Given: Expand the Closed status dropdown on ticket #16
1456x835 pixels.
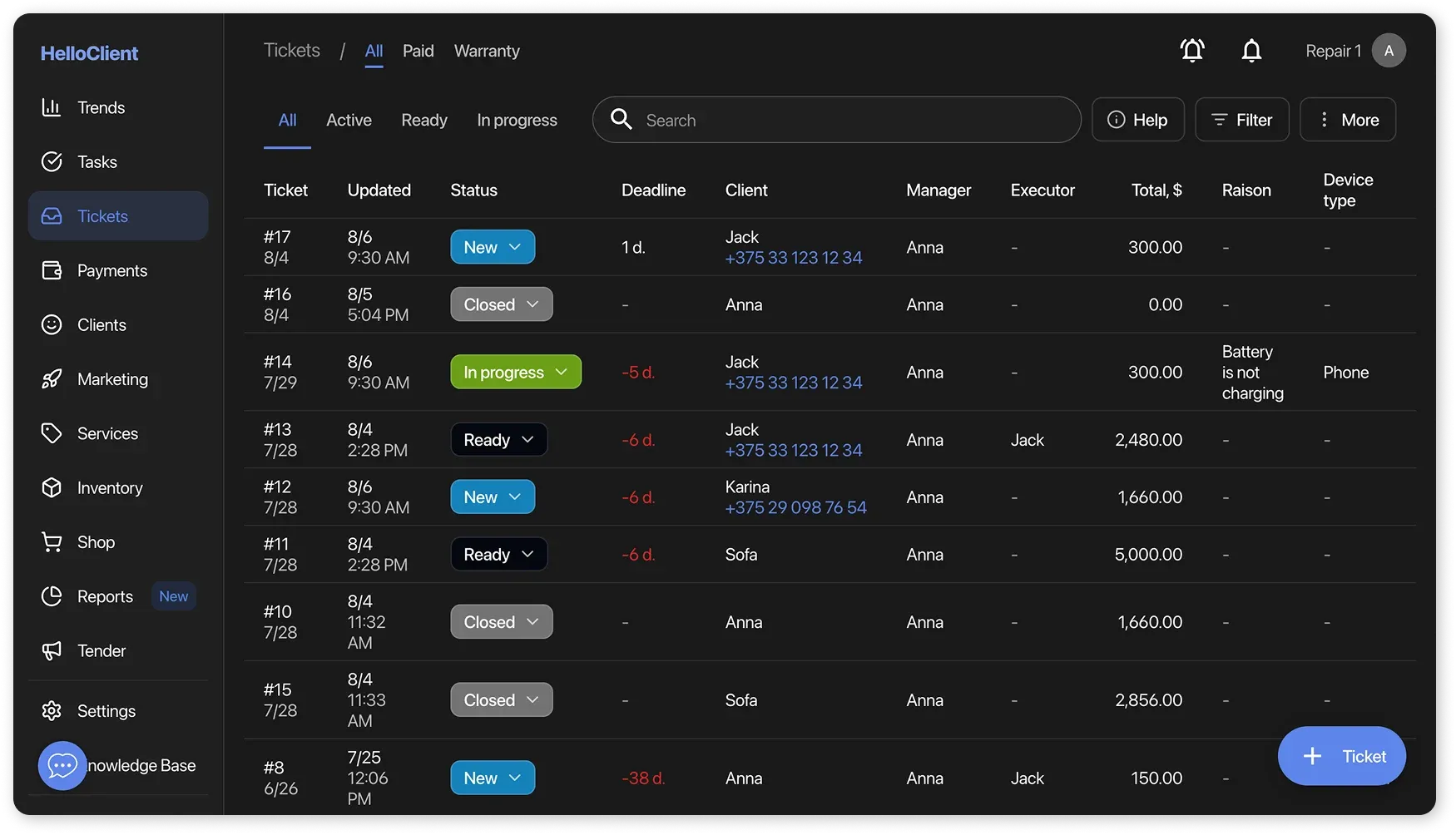Looking at the screenshot, I should pyautogui.click(x=501, y=304).
